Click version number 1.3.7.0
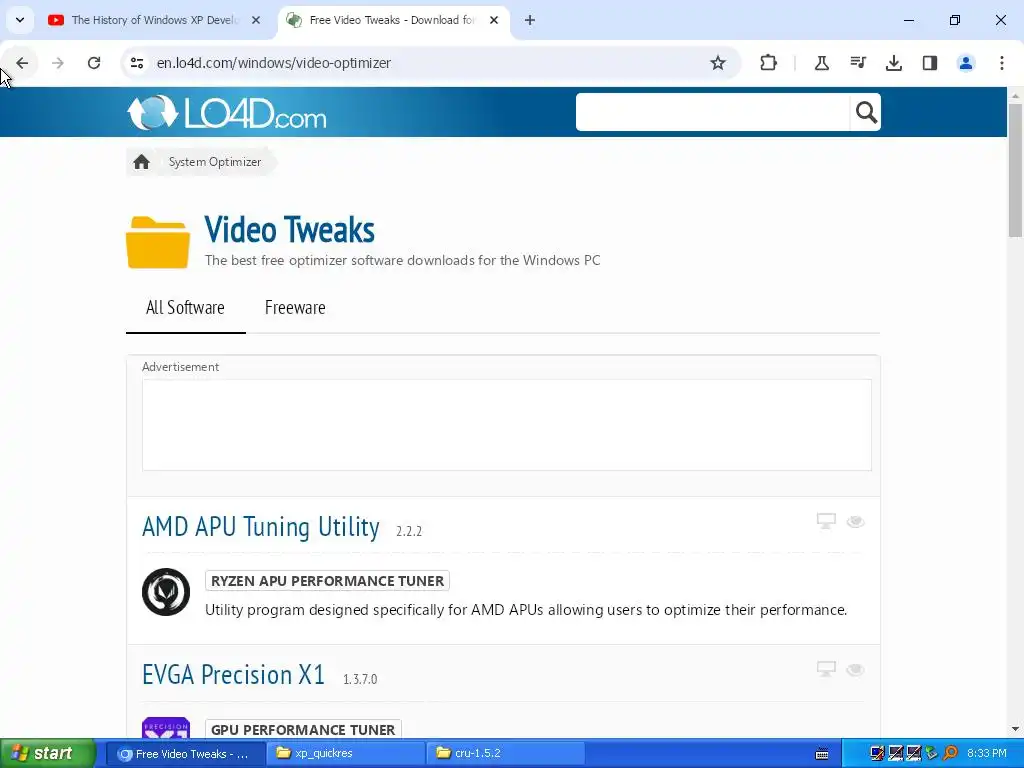1024x768 pixels. [360, 679]
